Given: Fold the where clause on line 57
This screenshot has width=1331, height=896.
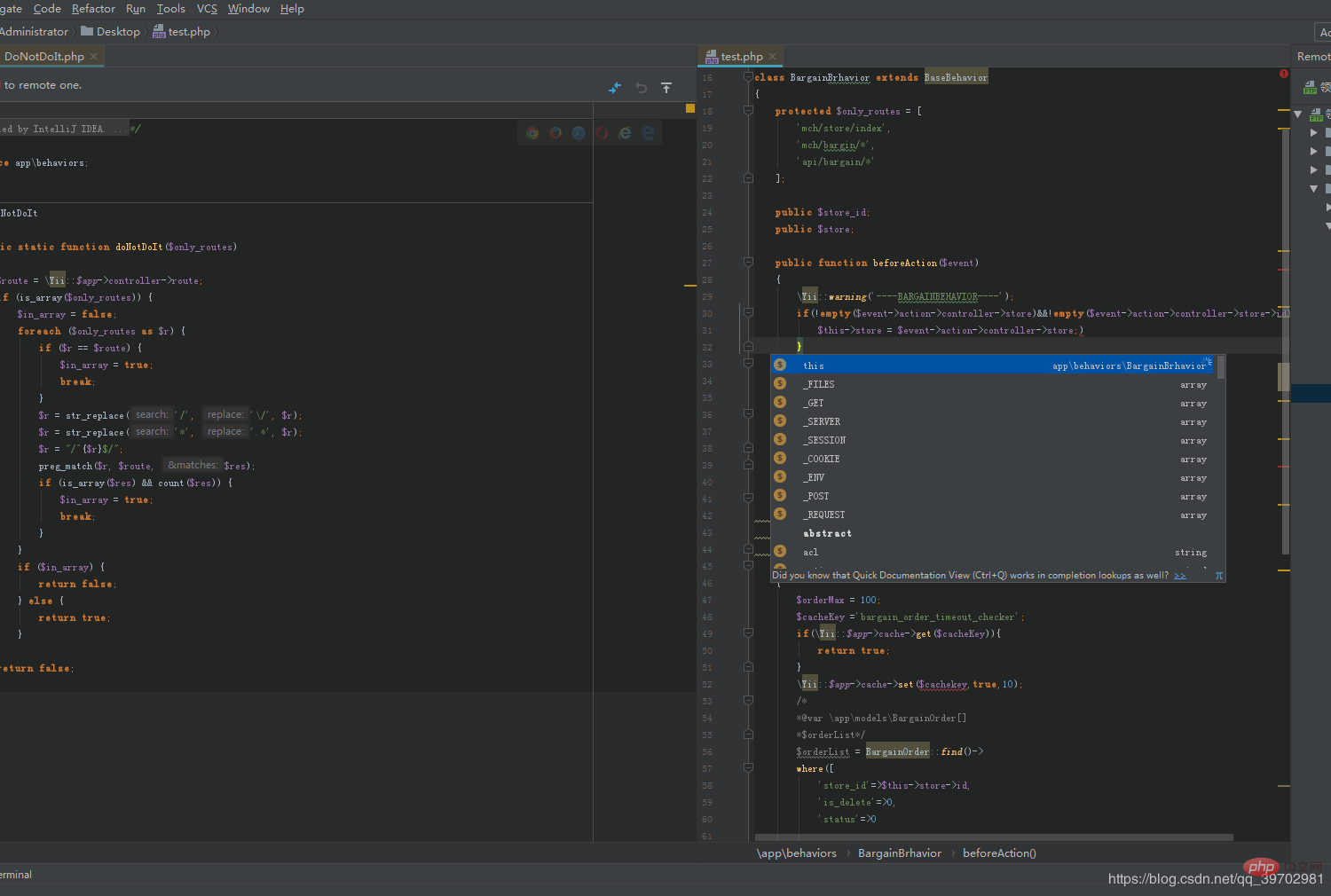Looking at the screenshot, I should [748, 768].
